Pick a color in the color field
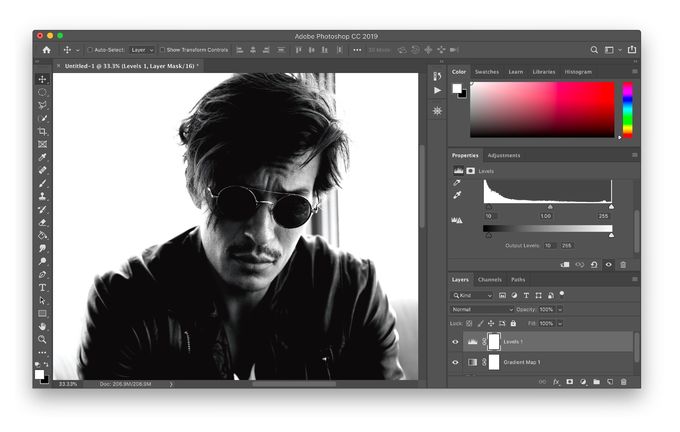Viewport: 680px width, 432px height. (x=542, y=110)
